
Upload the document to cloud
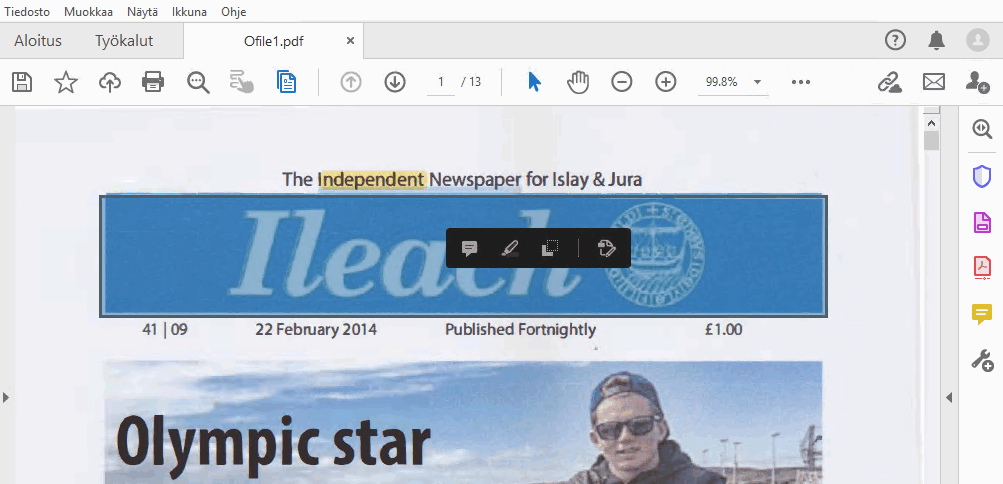click(110, 82)
